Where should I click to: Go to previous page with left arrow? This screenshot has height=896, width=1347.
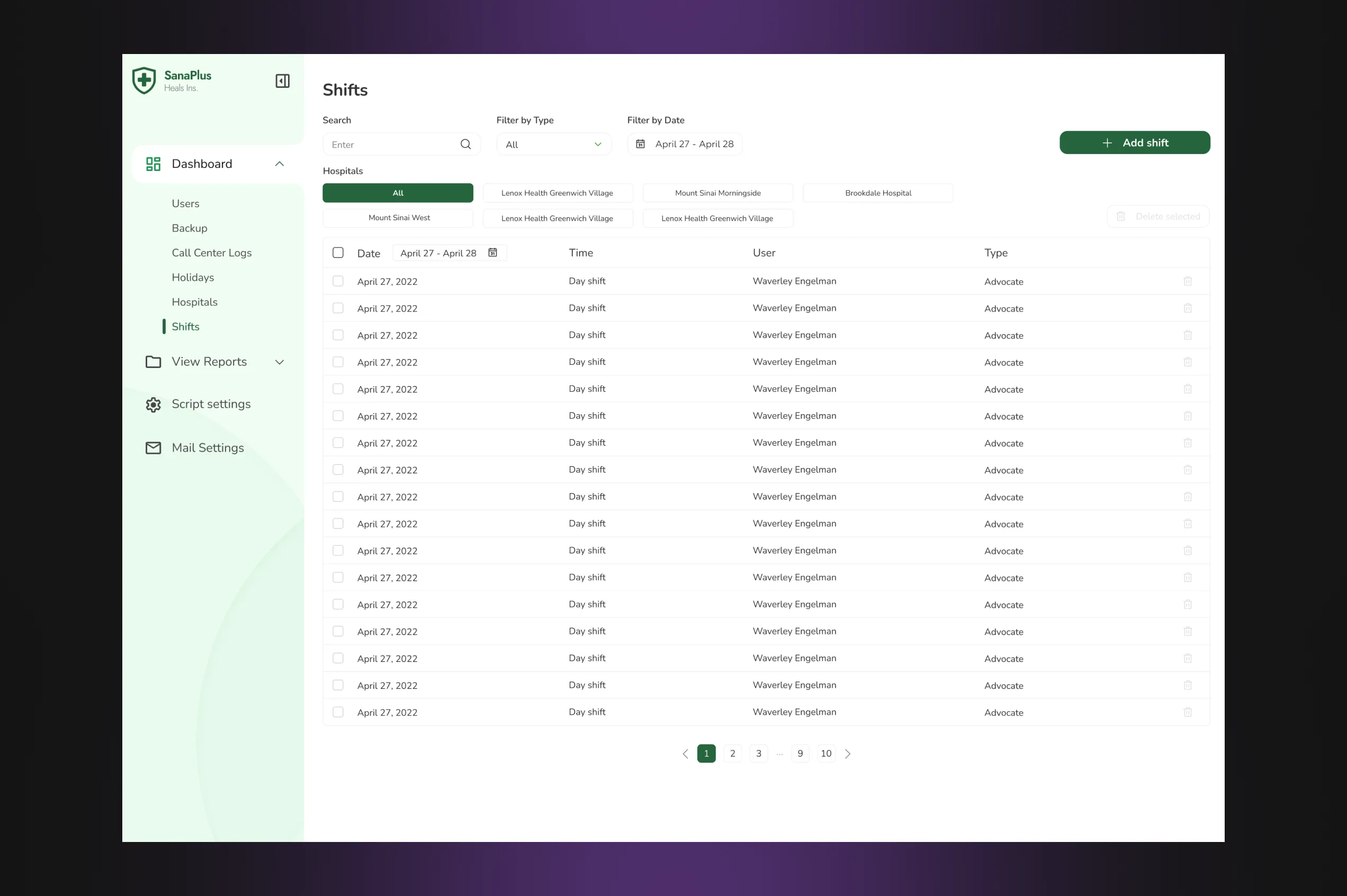[685, 754]
